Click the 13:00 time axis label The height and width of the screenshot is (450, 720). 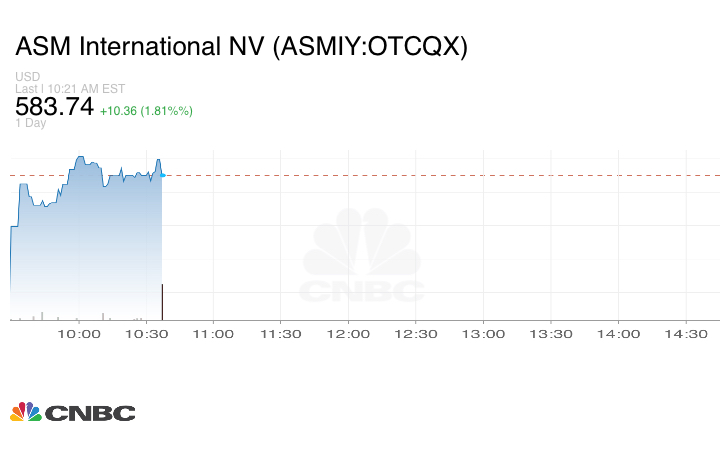(x=483, y=335)
